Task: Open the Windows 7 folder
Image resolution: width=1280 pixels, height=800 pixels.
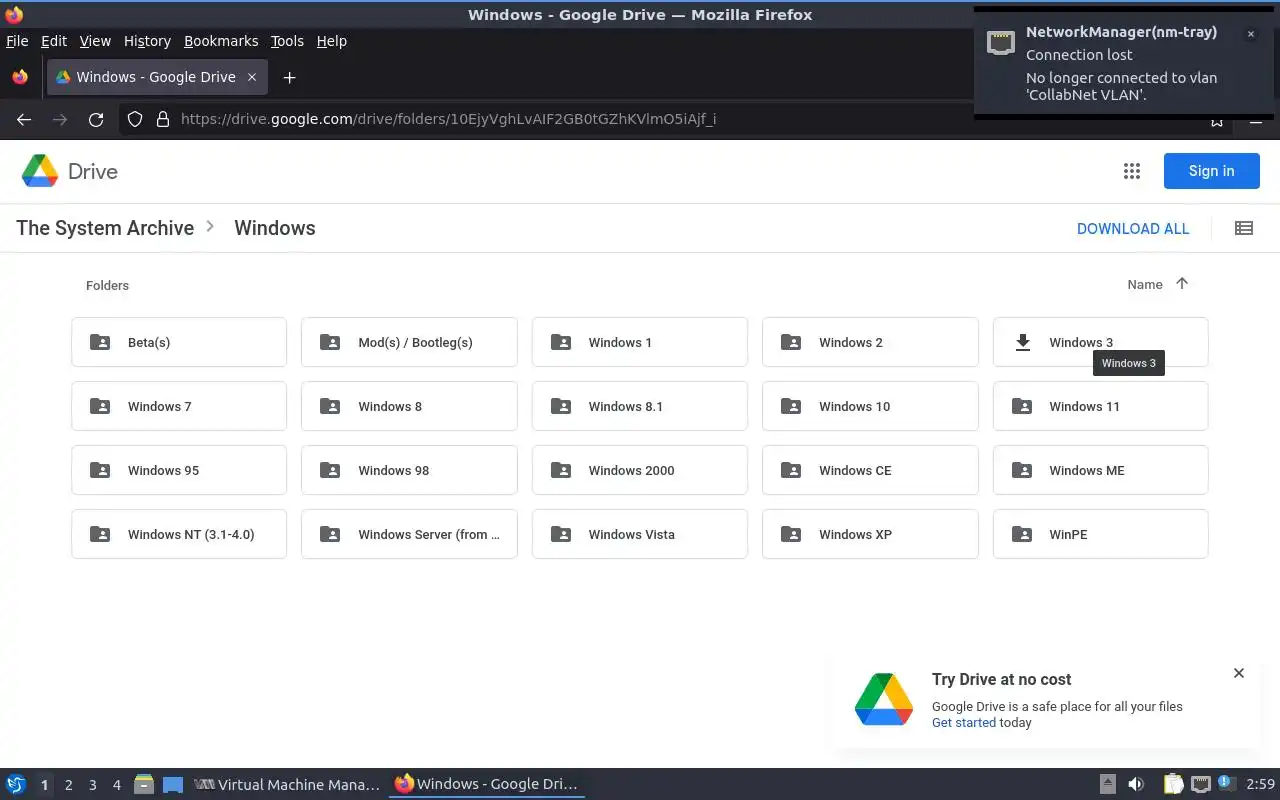Action: 179,406
